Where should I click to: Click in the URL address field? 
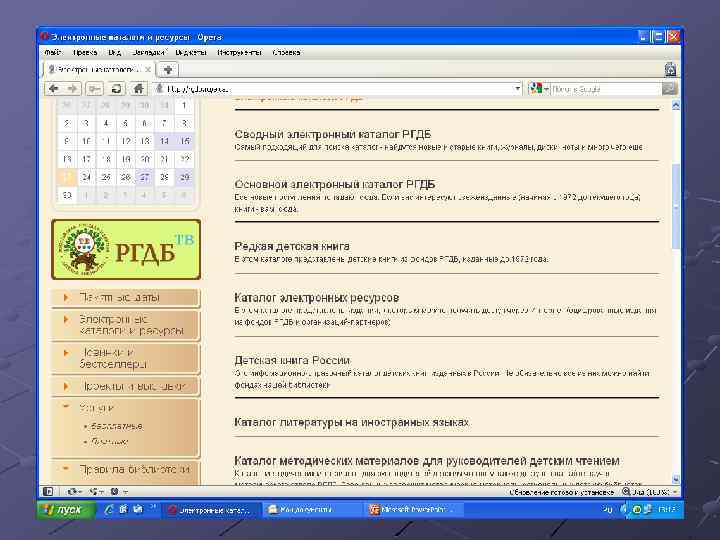[338, 89]
